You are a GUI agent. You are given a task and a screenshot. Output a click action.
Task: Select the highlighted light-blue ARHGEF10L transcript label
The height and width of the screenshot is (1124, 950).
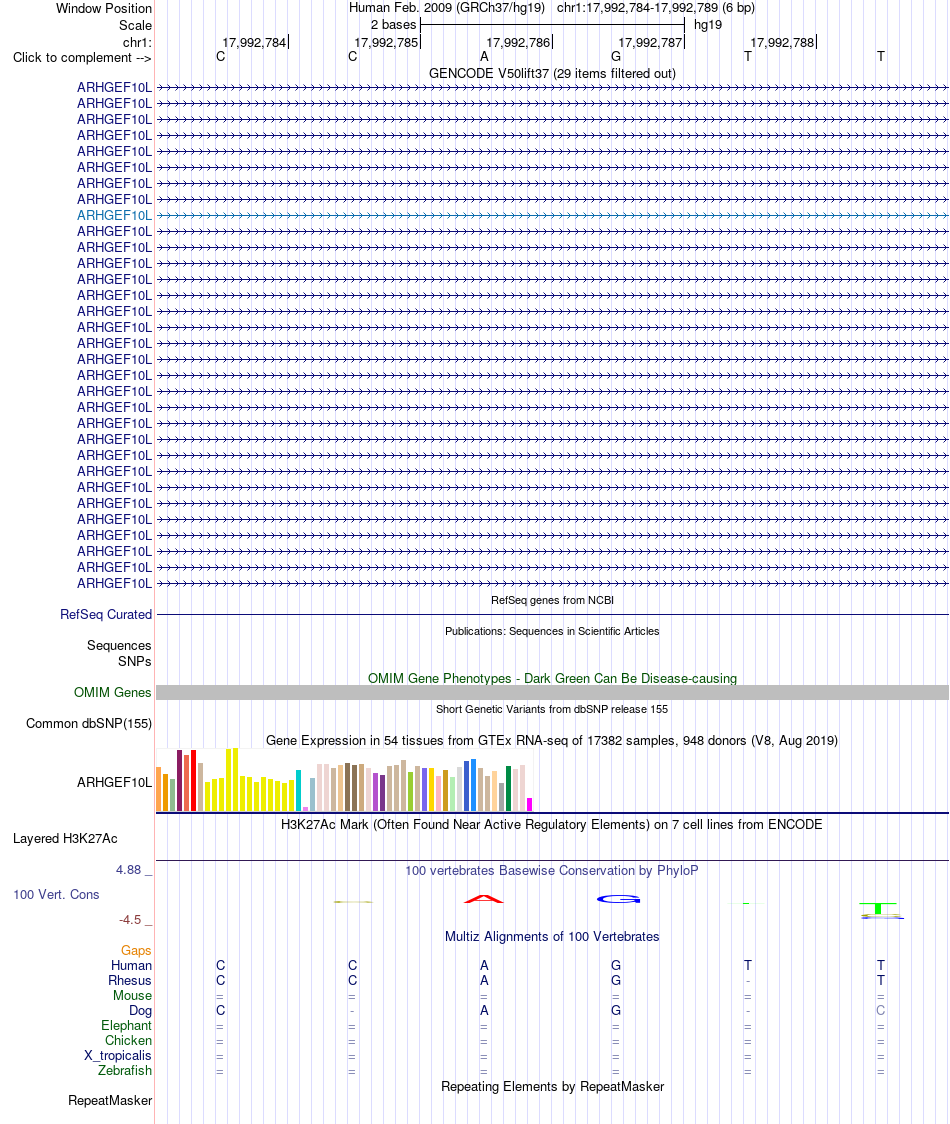(x=115, y=215)
